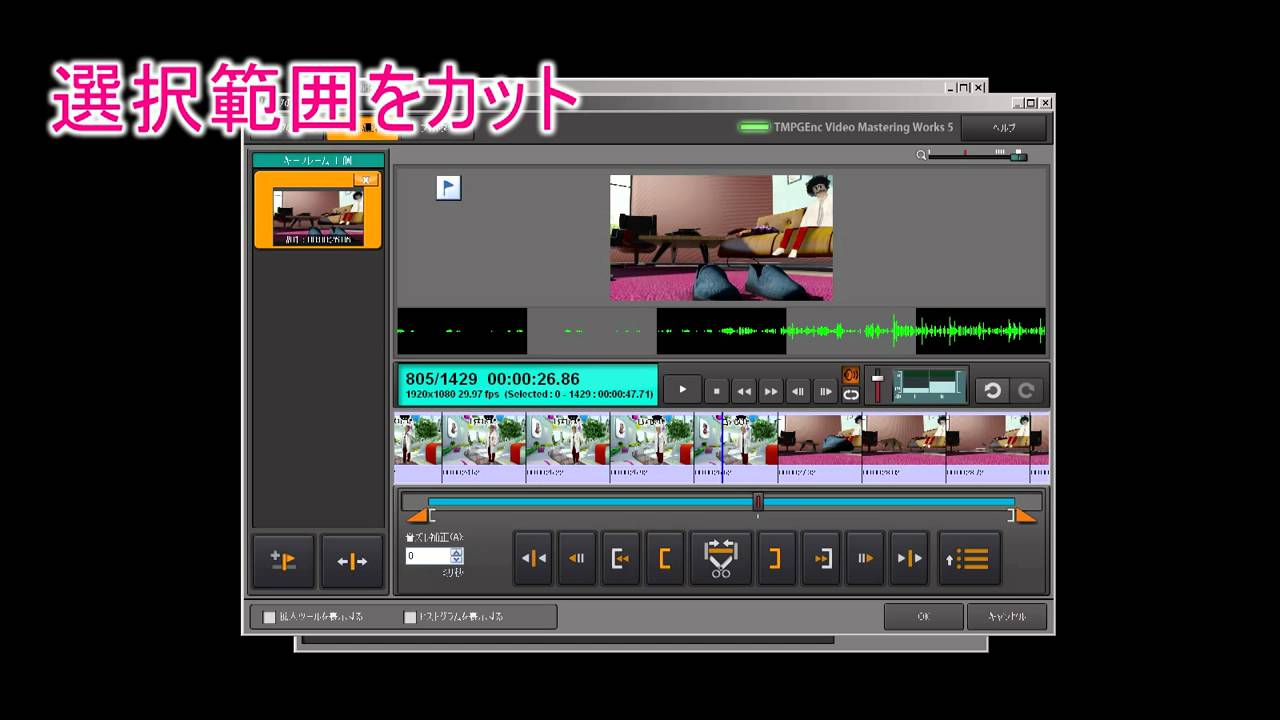Click the Redo arrow button
This screenshot has height=720, width=1280.
[x=1026, y=390]
